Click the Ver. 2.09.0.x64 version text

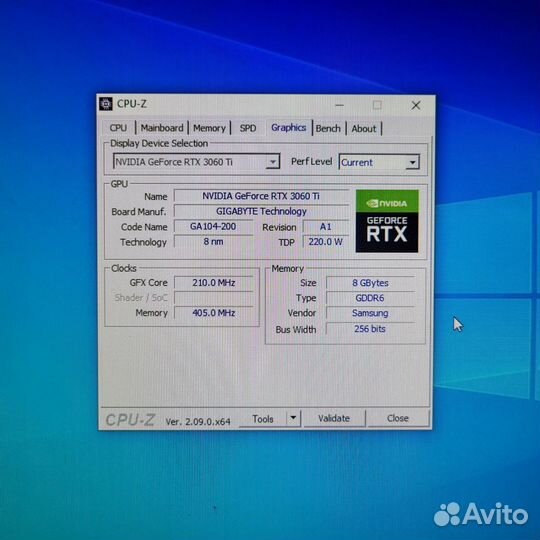tap(198, 422)
